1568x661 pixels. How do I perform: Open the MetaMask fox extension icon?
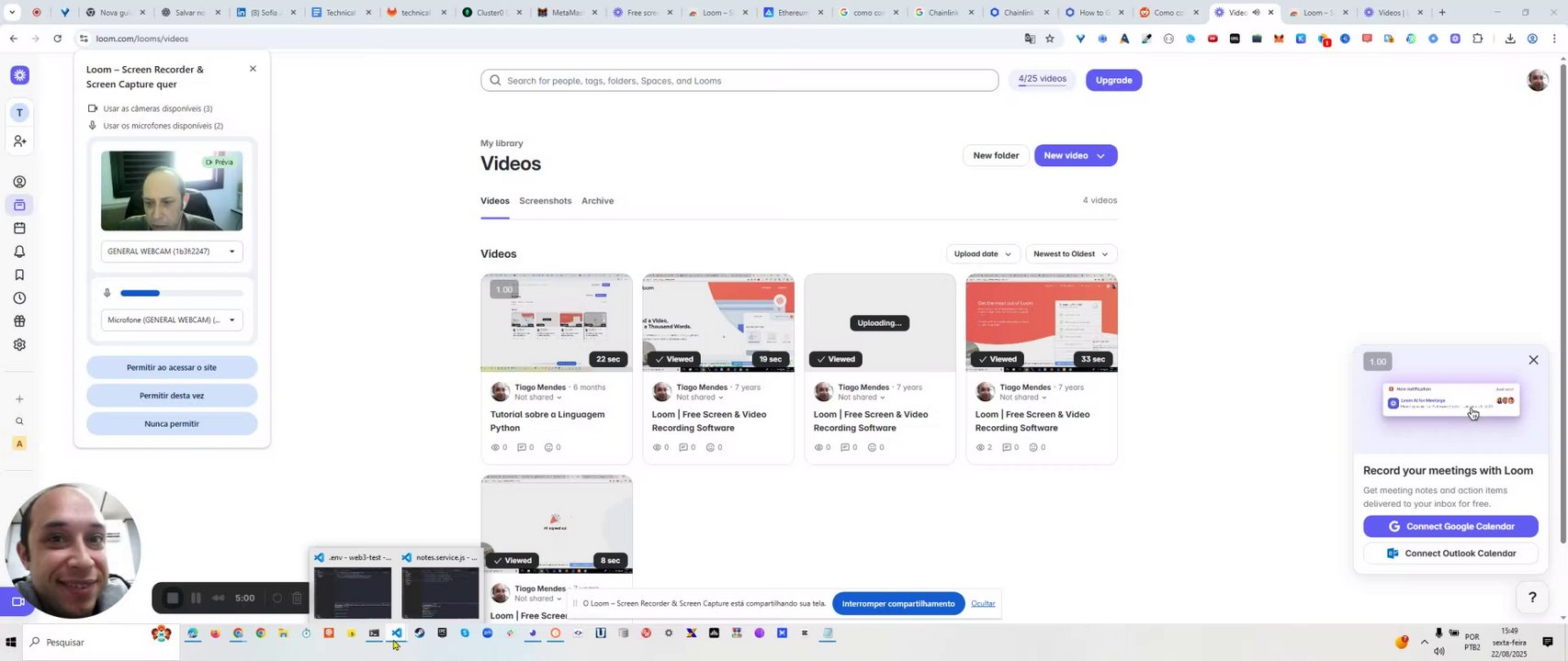point(1279,39)
